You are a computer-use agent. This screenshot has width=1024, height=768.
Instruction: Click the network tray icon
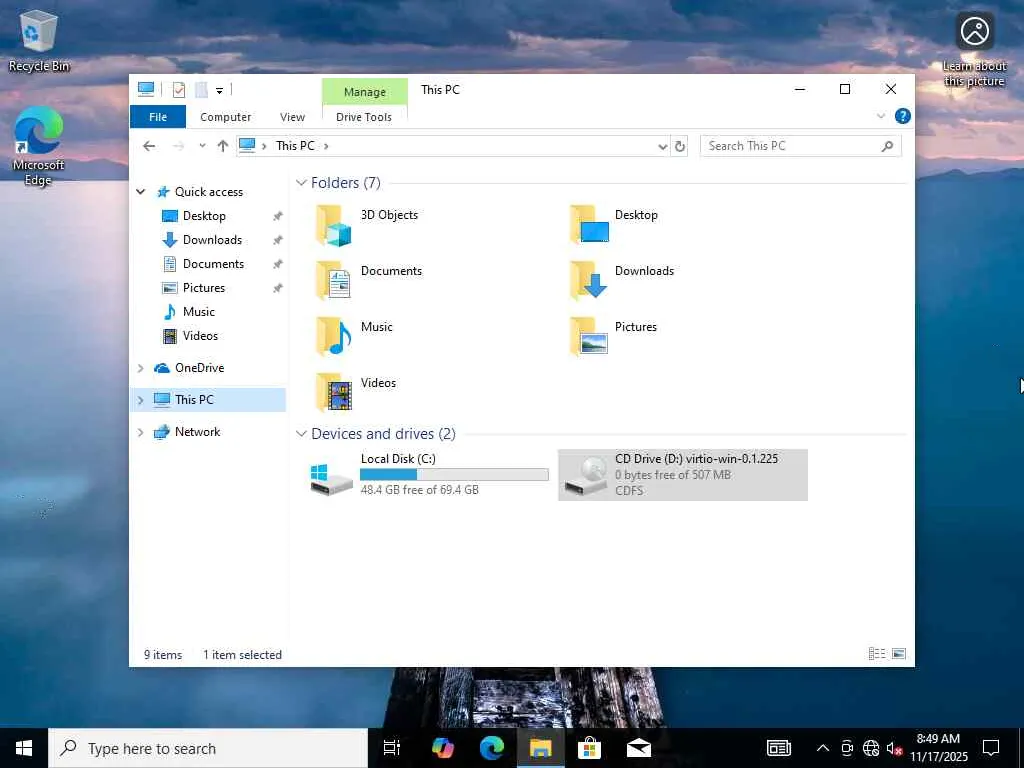pyautogui.click(x=871, y=748)
